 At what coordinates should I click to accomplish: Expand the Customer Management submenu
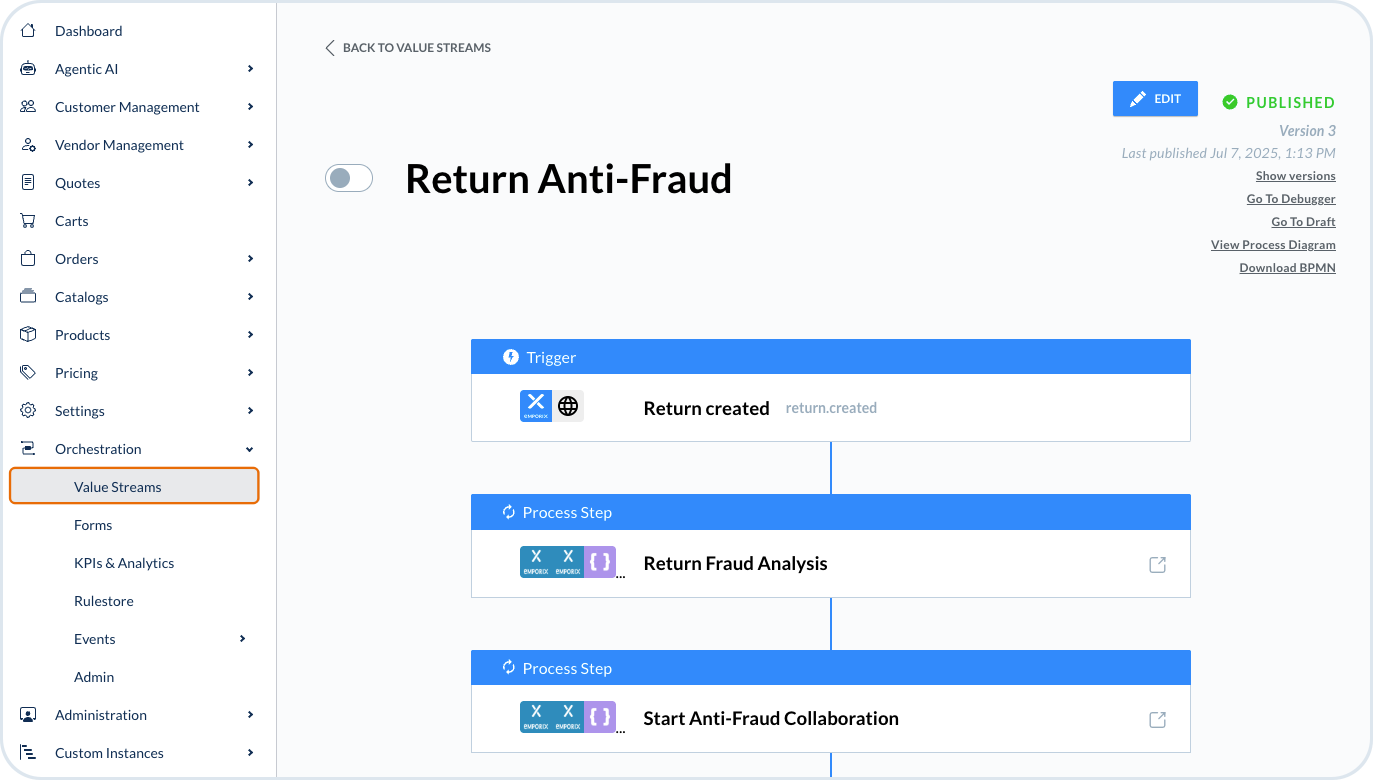[250, 107]
